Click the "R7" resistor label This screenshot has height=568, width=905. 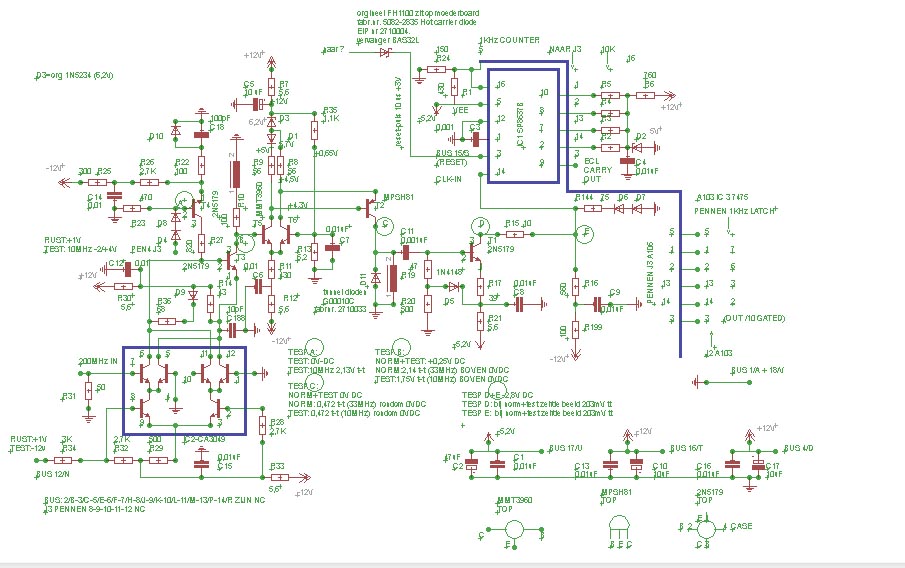click(x=283, y=84)
